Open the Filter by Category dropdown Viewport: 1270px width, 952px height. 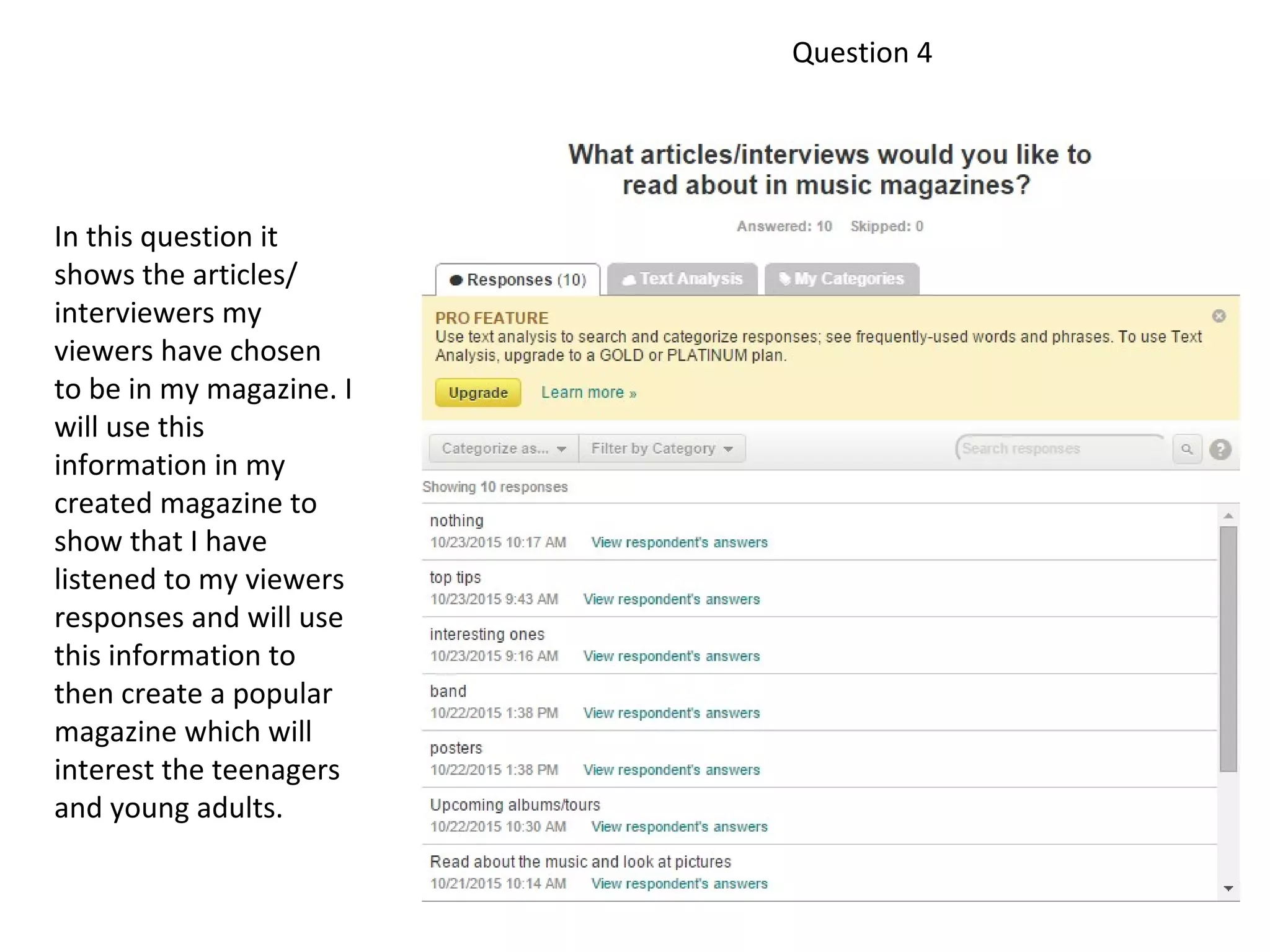pos(662,448)
